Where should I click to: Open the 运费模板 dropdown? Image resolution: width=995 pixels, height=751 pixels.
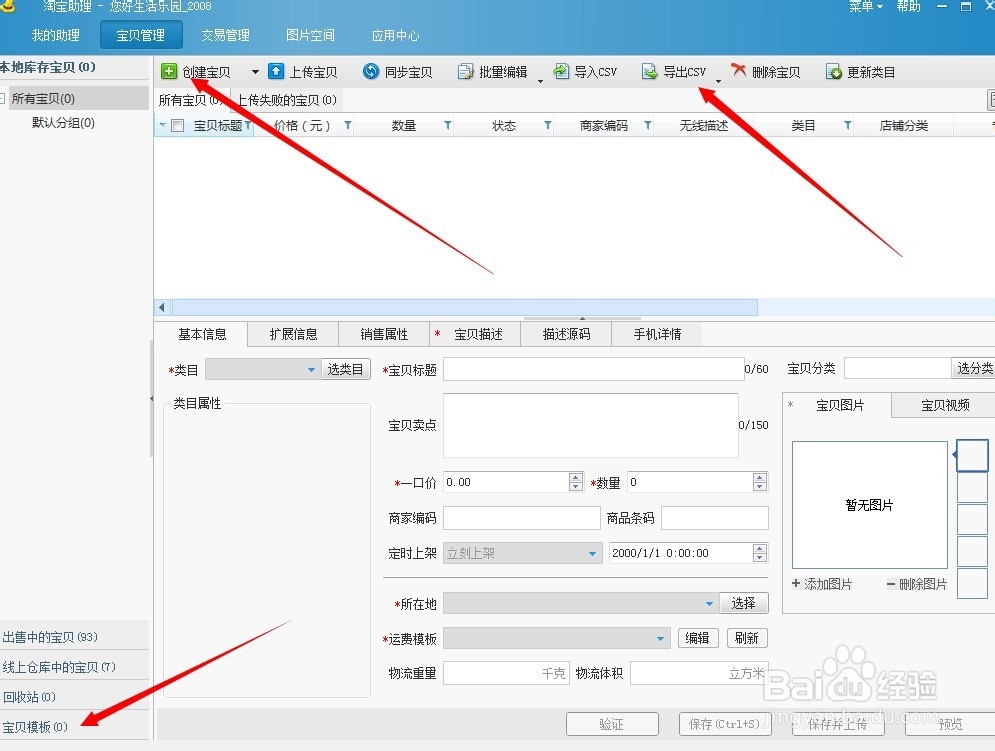tap(557, 638)
